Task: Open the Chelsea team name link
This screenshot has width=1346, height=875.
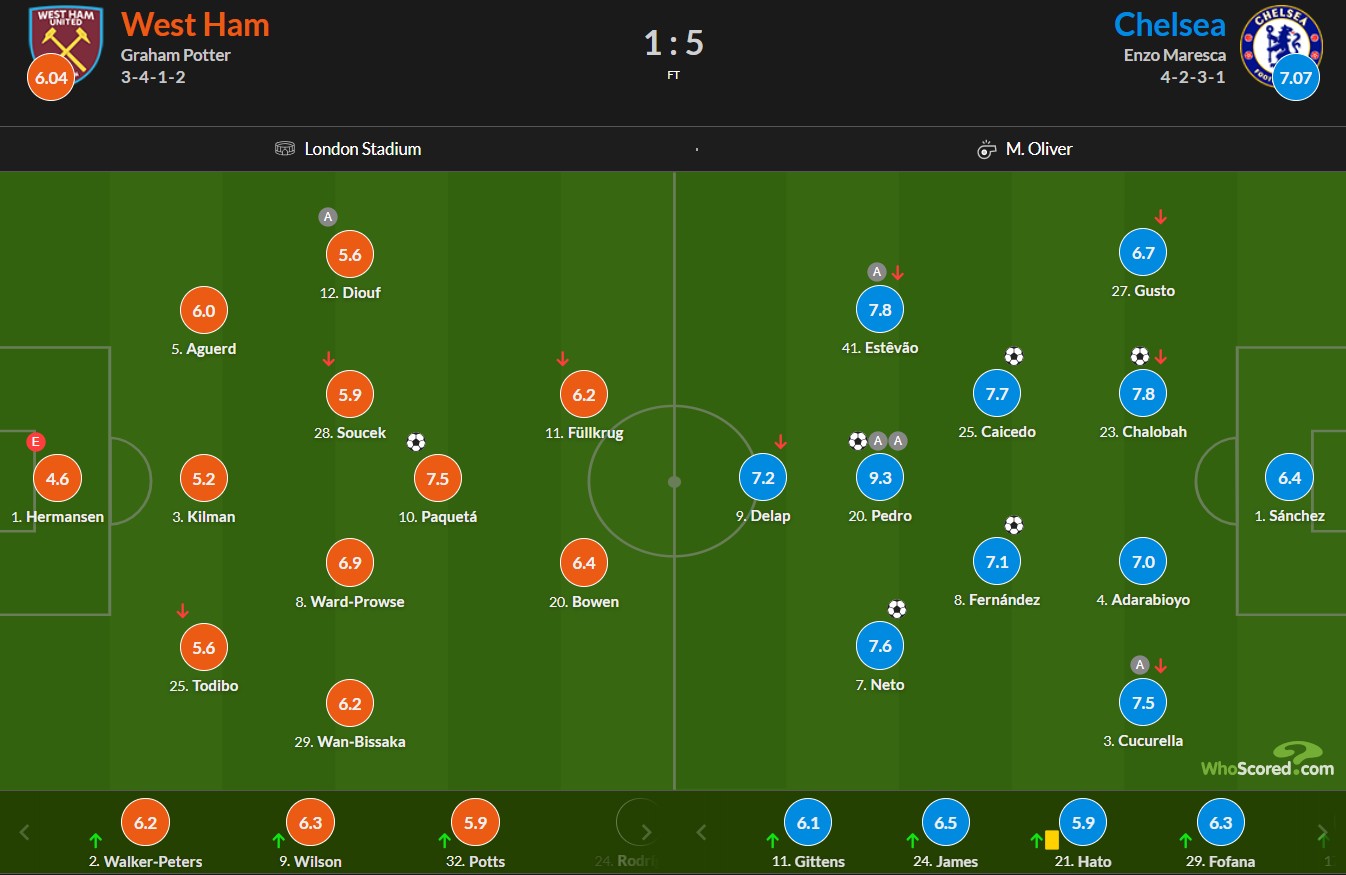Action: pos(1169,24)
